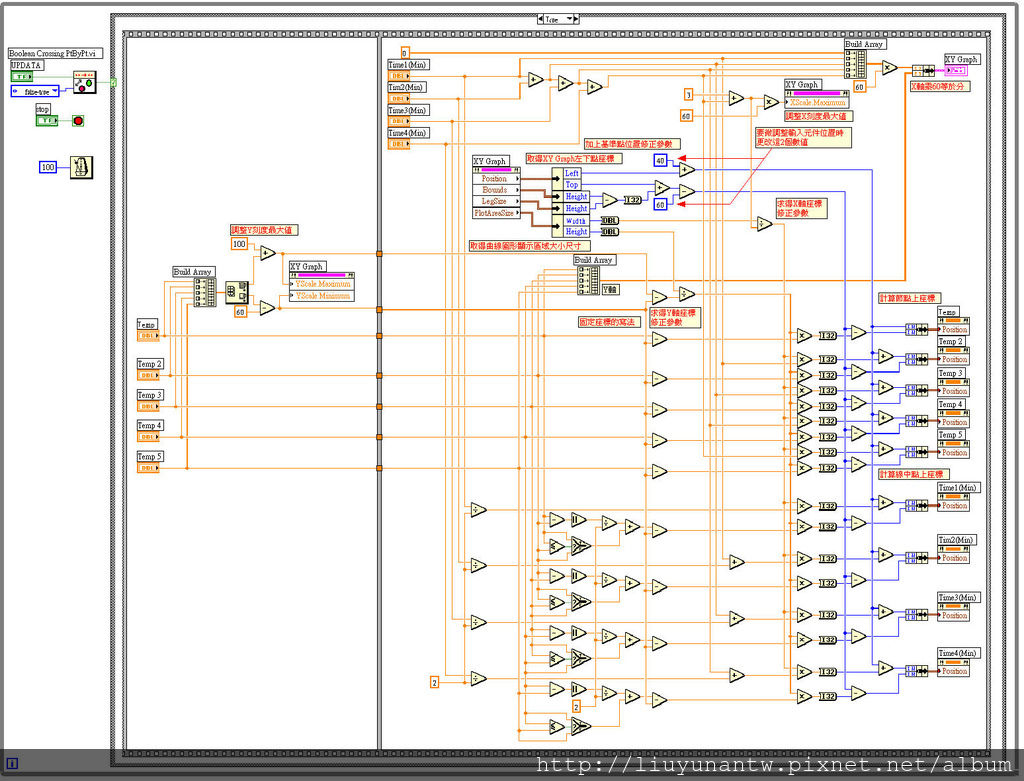Select the pink XY Graph indicator terminal
This screenshot has height=781, width=1024.
(x=956, y=70)
